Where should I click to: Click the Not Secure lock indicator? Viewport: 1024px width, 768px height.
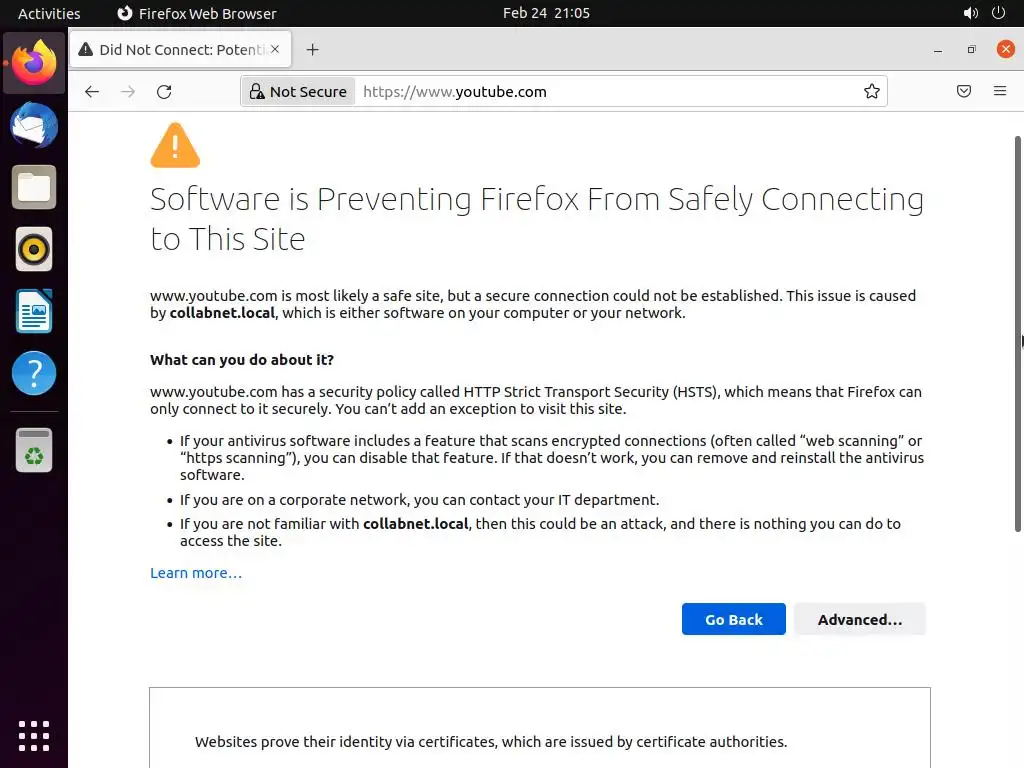coord(298,92)
